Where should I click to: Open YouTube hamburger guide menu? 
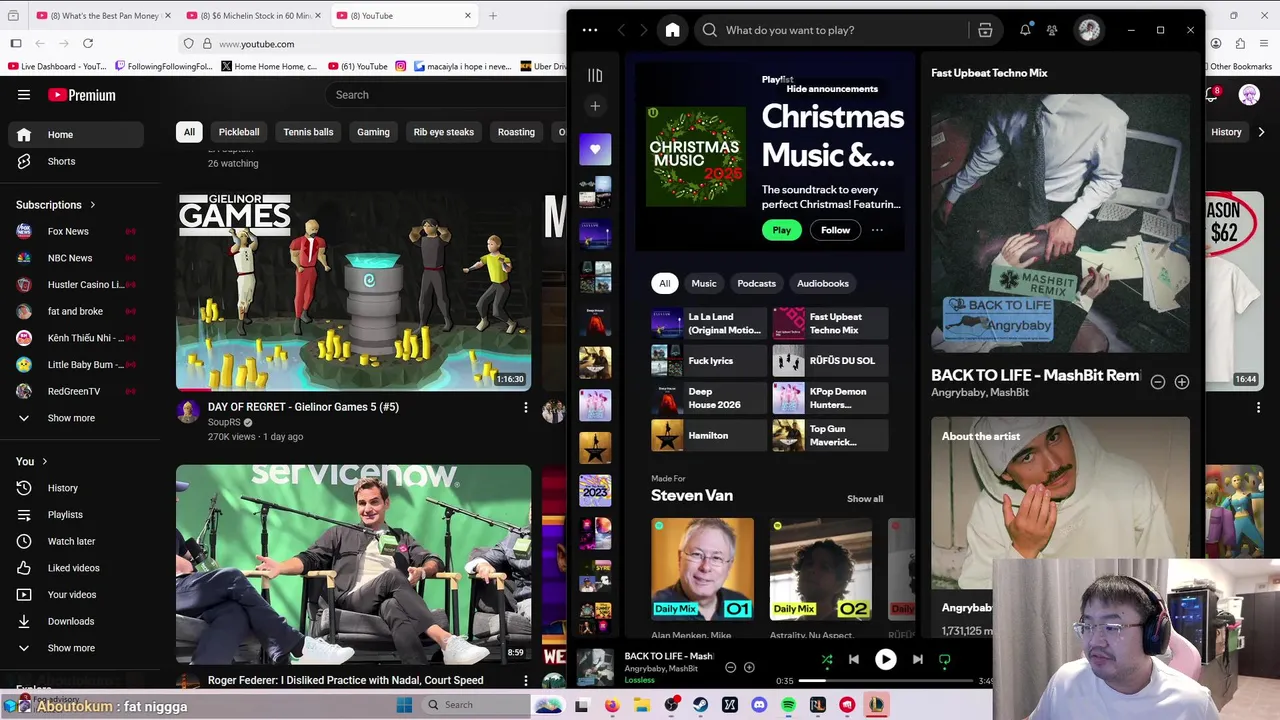click(x=24, y=95)
